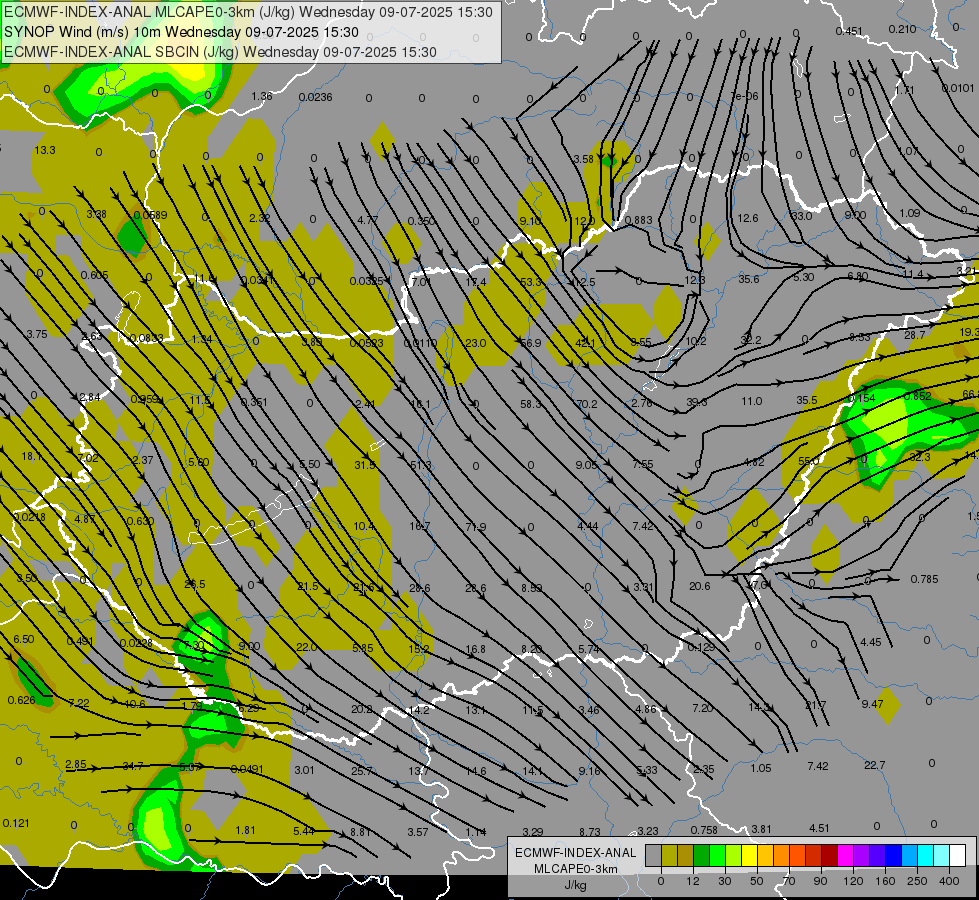Viewport: 979px width, 900px height.
Task: Click the white swatch in the legend
Action: pos(957,856)
